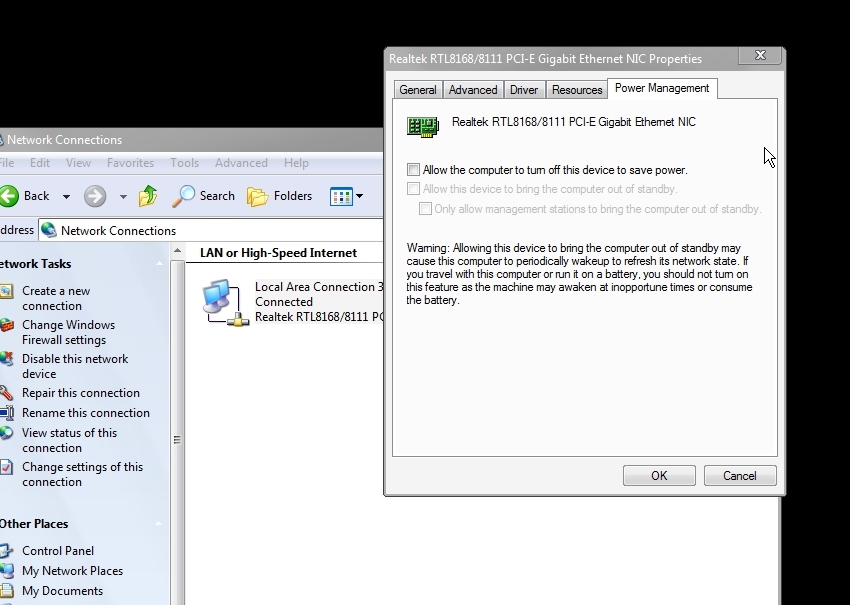Click the Network Connections address field
850x605 pixels.
[211, 230]
